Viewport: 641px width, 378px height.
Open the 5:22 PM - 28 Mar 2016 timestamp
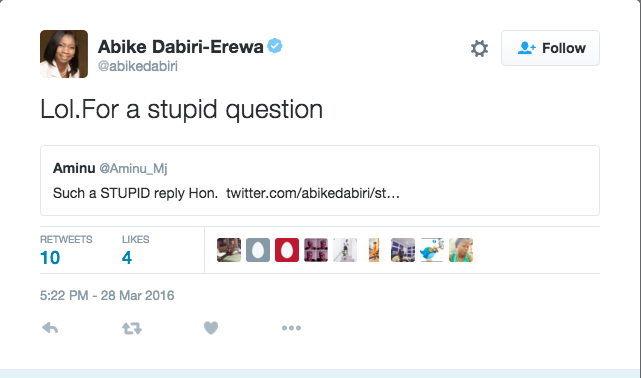point(107,295)
